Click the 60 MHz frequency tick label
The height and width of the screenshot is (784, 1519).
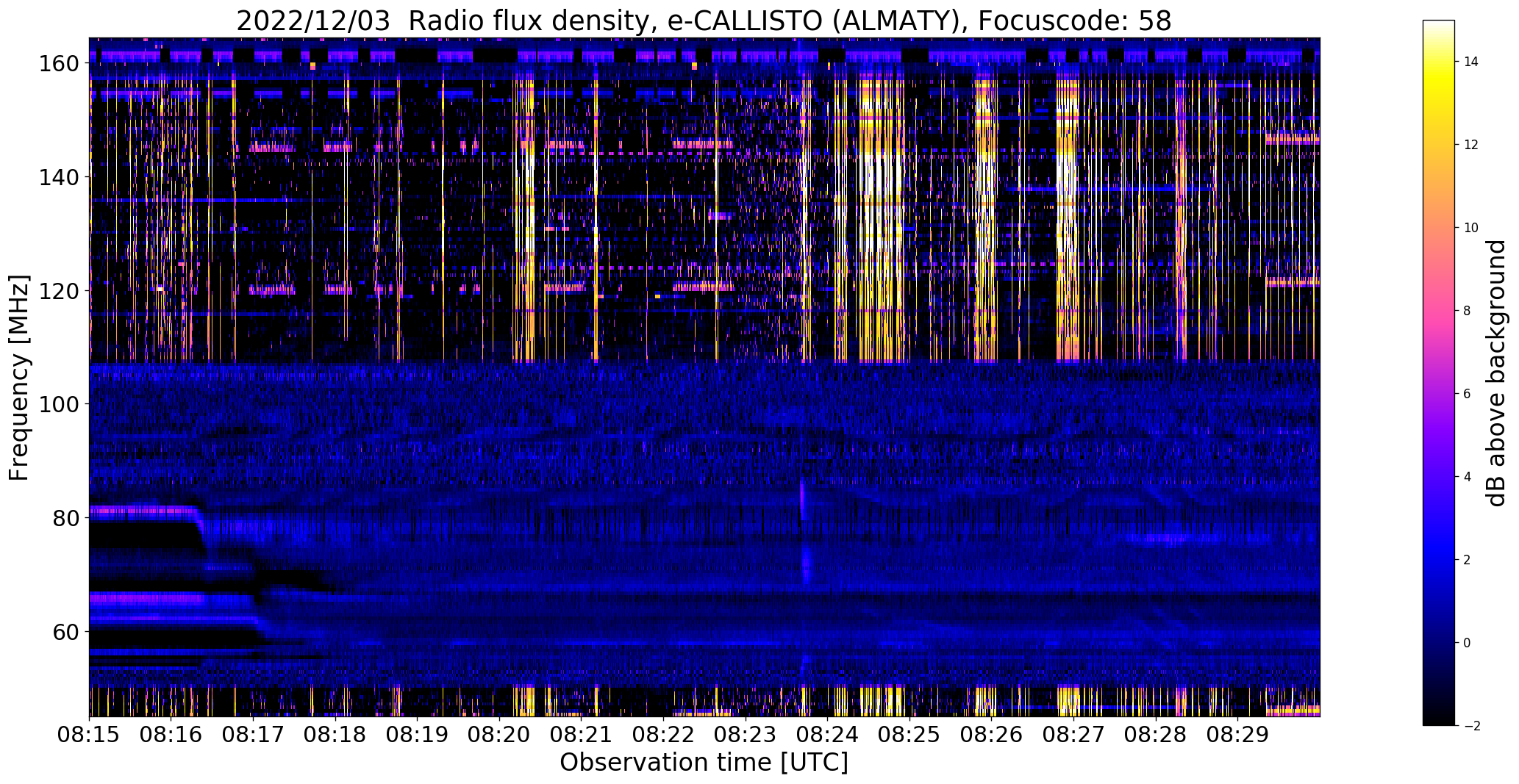click(x=67, y=631)
